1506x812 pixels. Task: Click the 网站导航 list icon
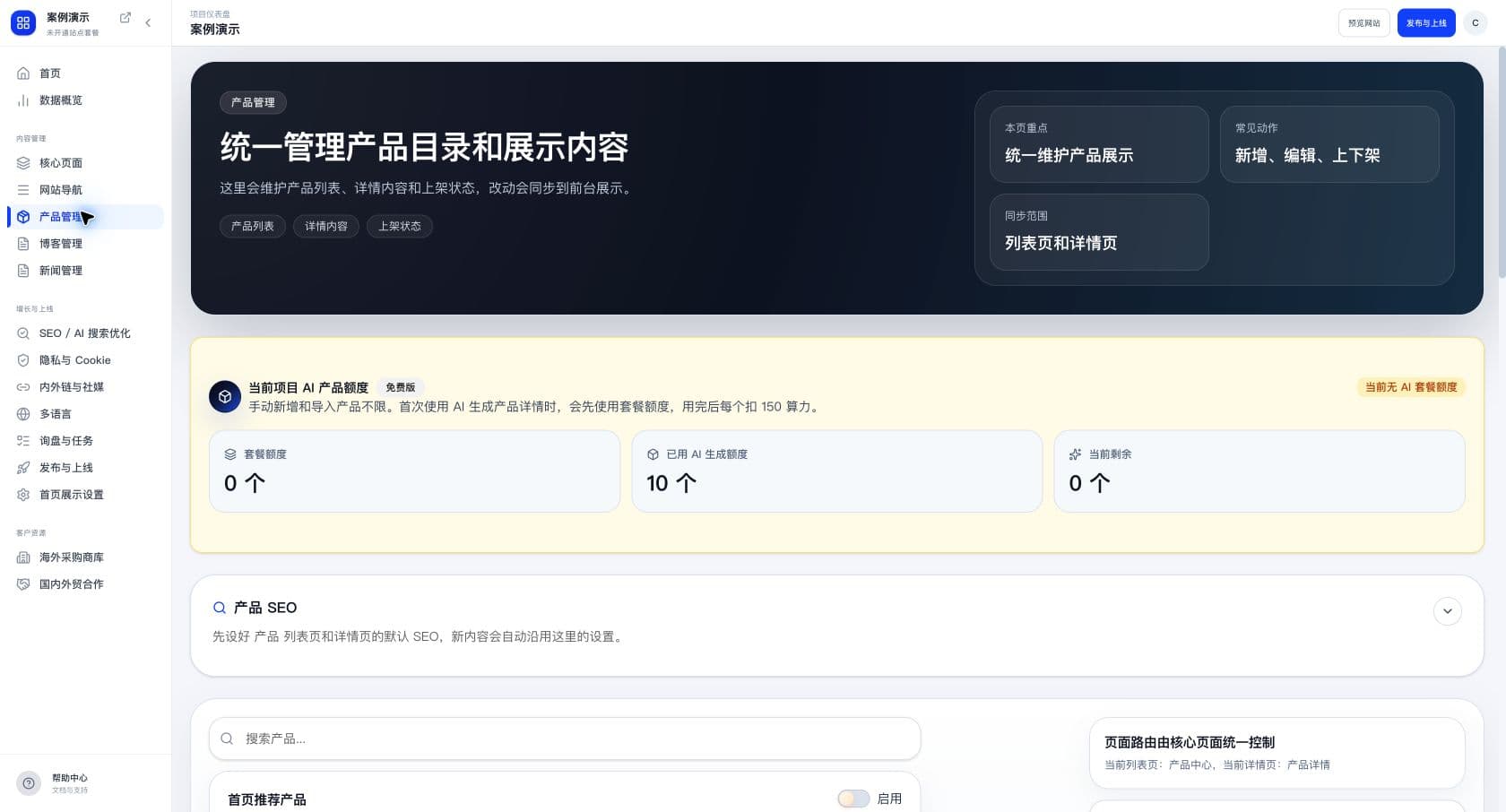tap(23, 190)
